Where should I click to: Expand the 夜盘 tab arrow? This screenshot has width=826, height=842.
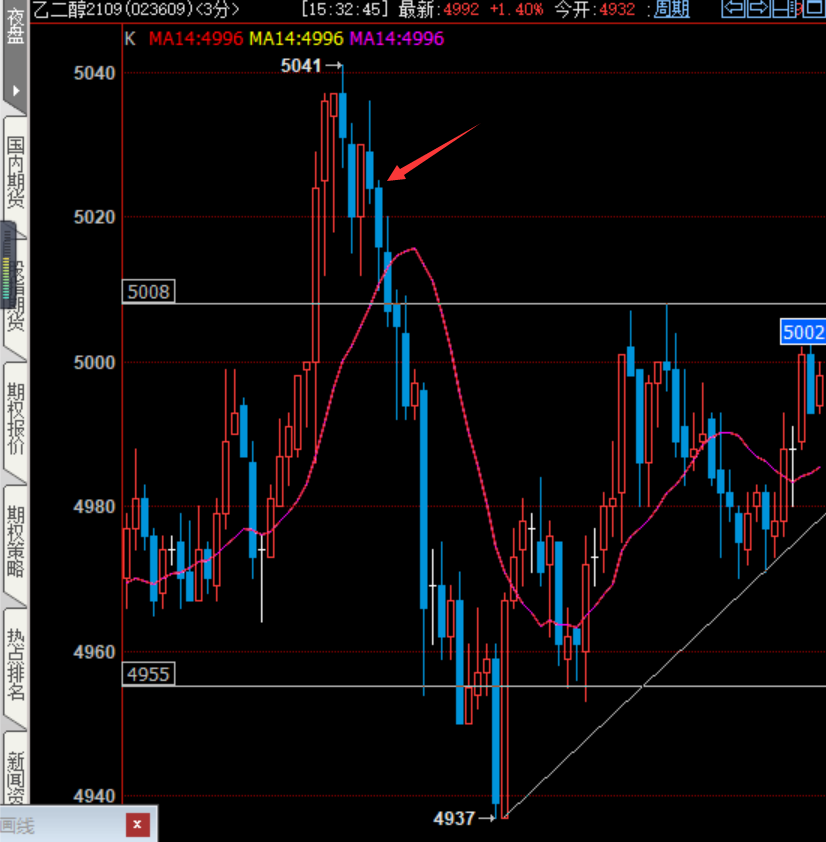pos(16,91)
